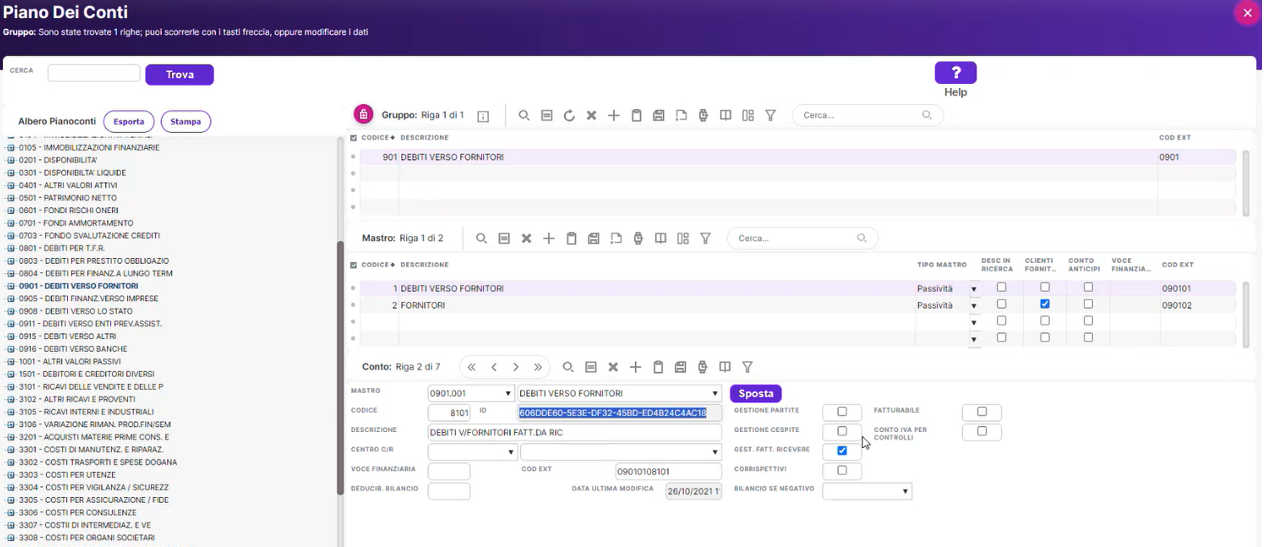The height and width of the screenshot is (547, 1264).
Task: Select 0916 - DEBITI VERSO BANCHE in tree
Action: point(72,349)
